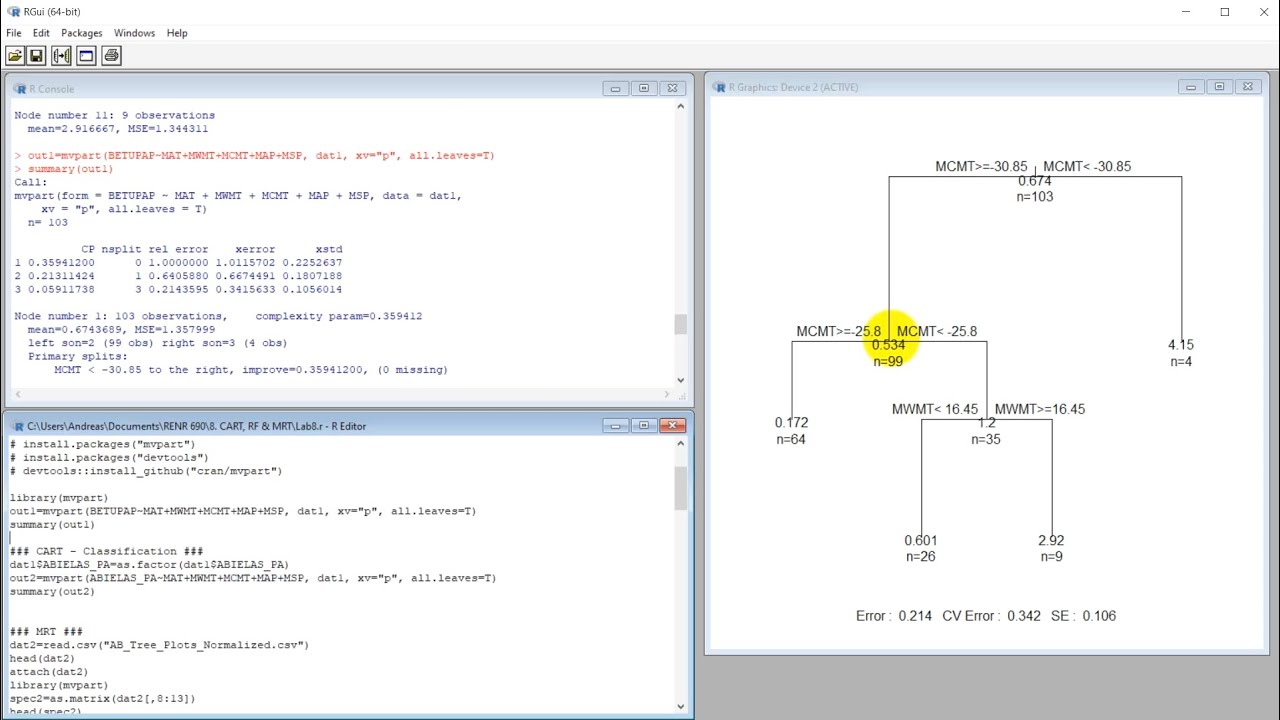Click 'MWMT< 16.45' split label in plot
1280x720 pixels.
[935, 409]
